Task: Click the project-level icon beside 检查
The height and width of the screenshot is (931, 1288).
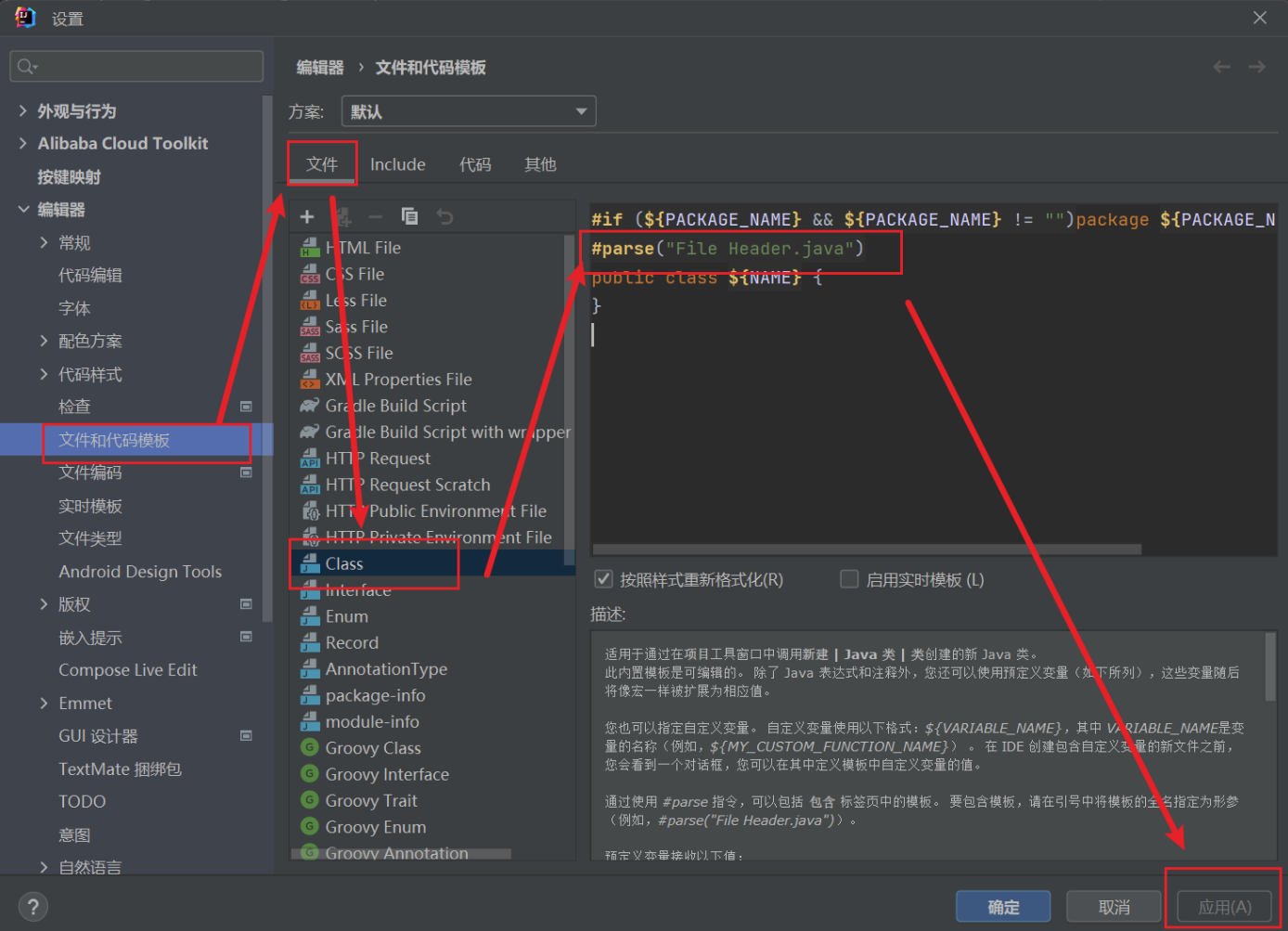Action: coord(246,407)
